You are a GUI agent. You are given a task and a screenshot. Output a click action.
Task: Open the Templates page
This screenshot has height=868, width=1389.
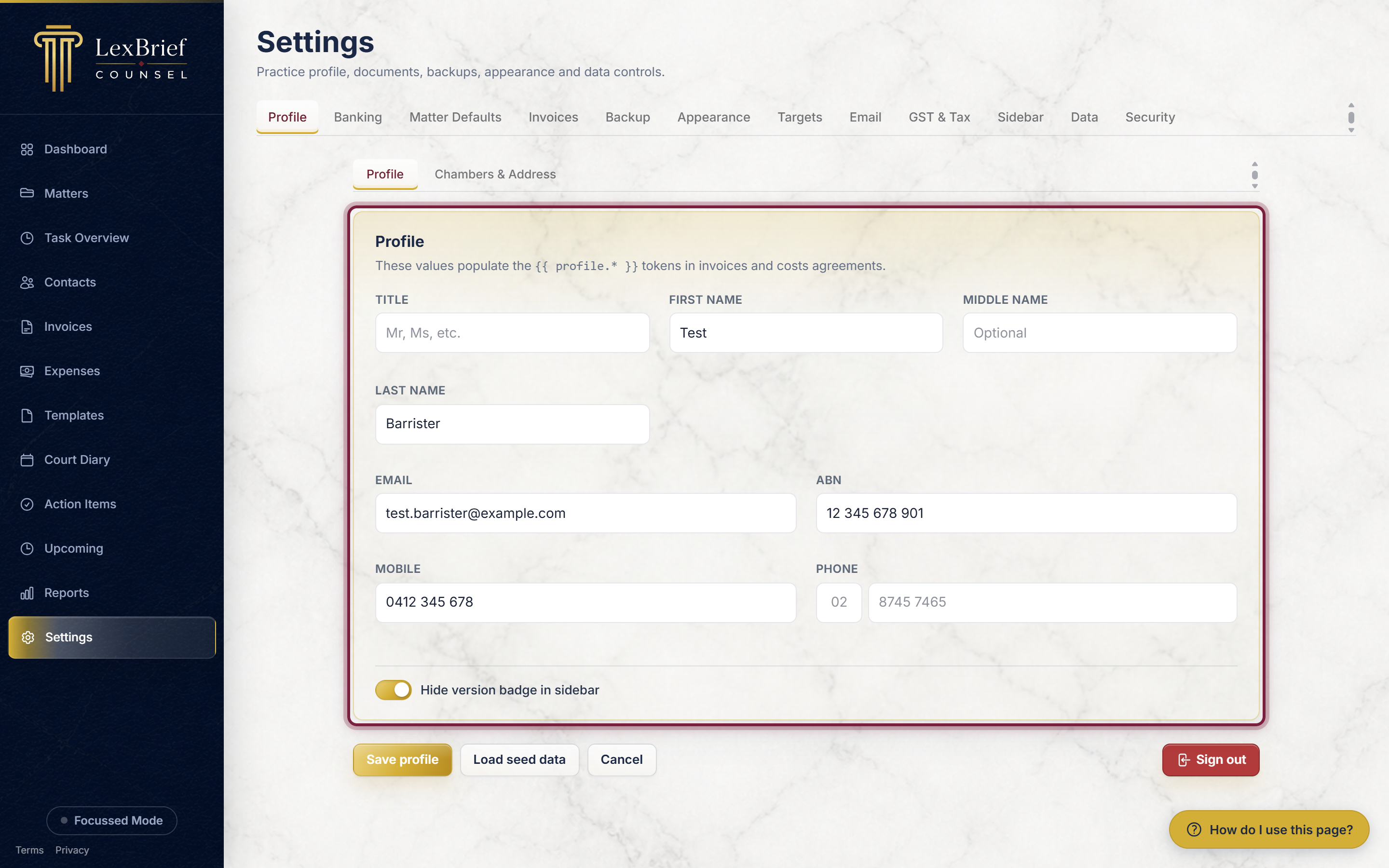[112, 416]
